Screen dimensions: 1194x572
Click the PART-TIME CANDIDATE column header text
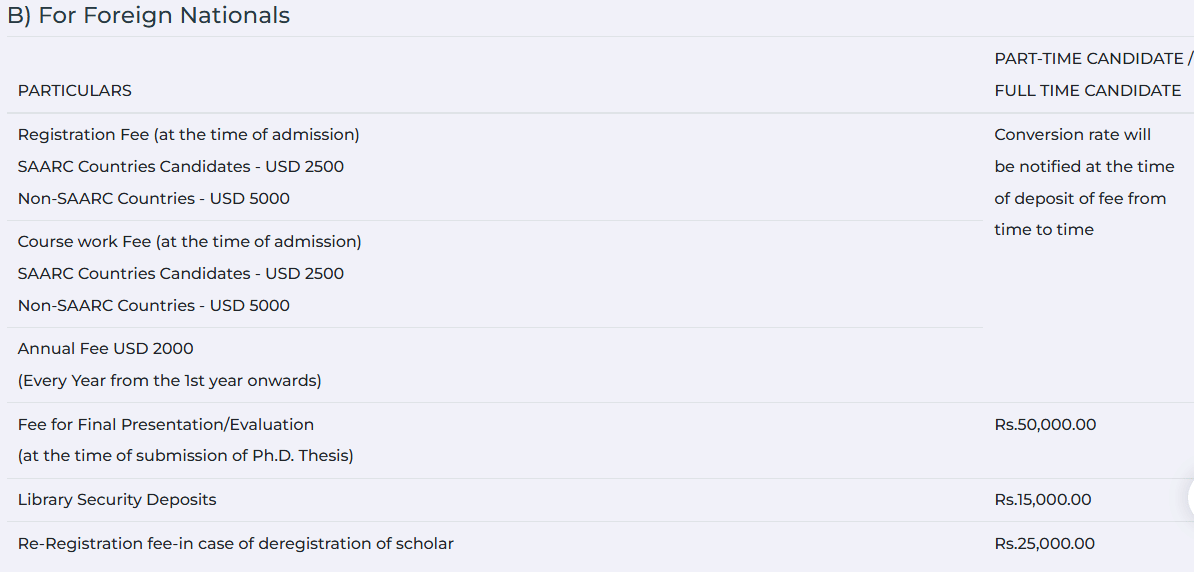click(x=1087, y=59)
